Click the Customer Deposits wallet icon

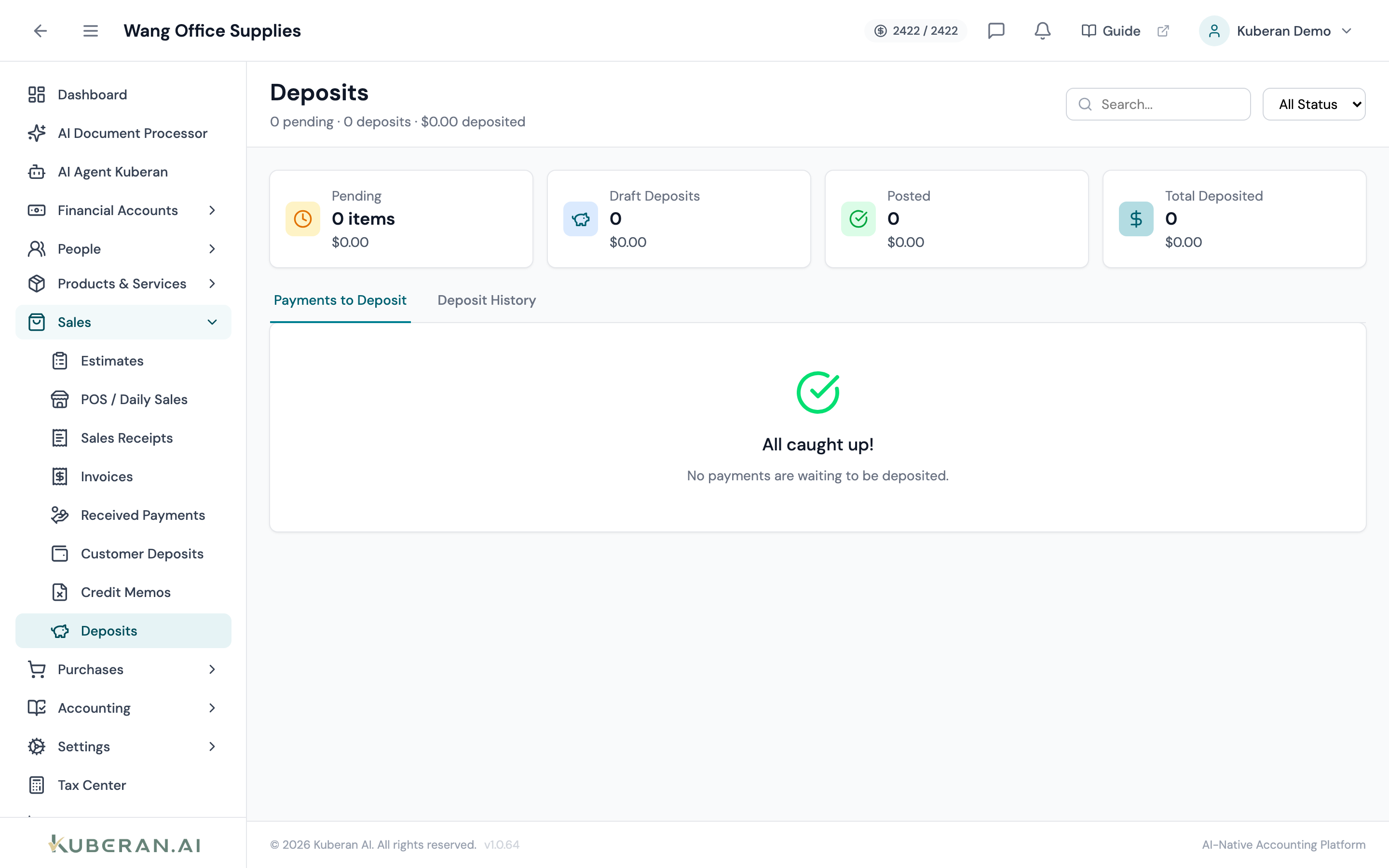coord(60,554)
